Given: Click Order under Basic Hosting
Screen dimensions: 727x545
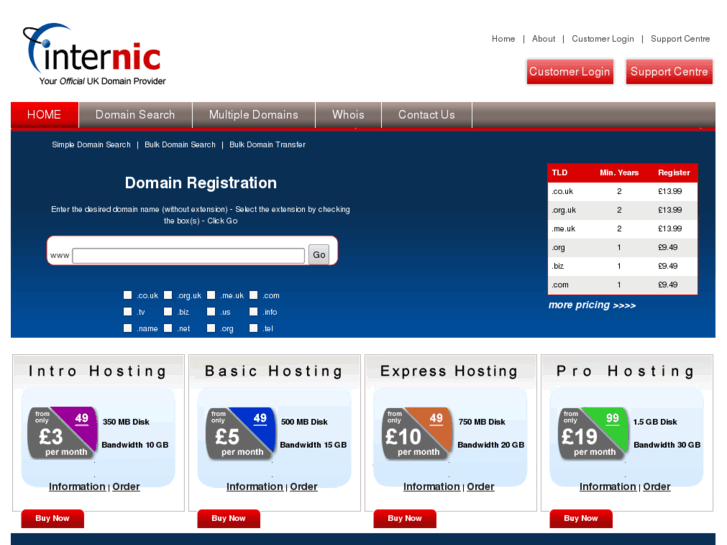Looking at the screenshot, I should coord(304,487).
